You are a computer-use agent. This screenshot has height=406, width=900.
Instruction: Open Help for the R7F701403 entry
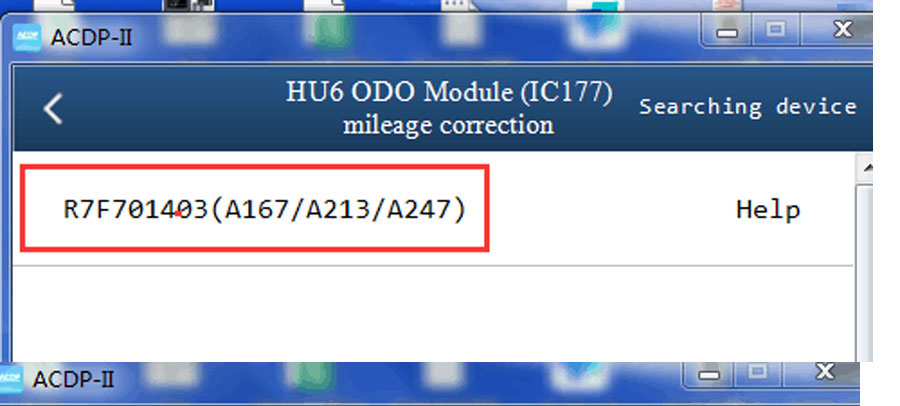(768, 210)
